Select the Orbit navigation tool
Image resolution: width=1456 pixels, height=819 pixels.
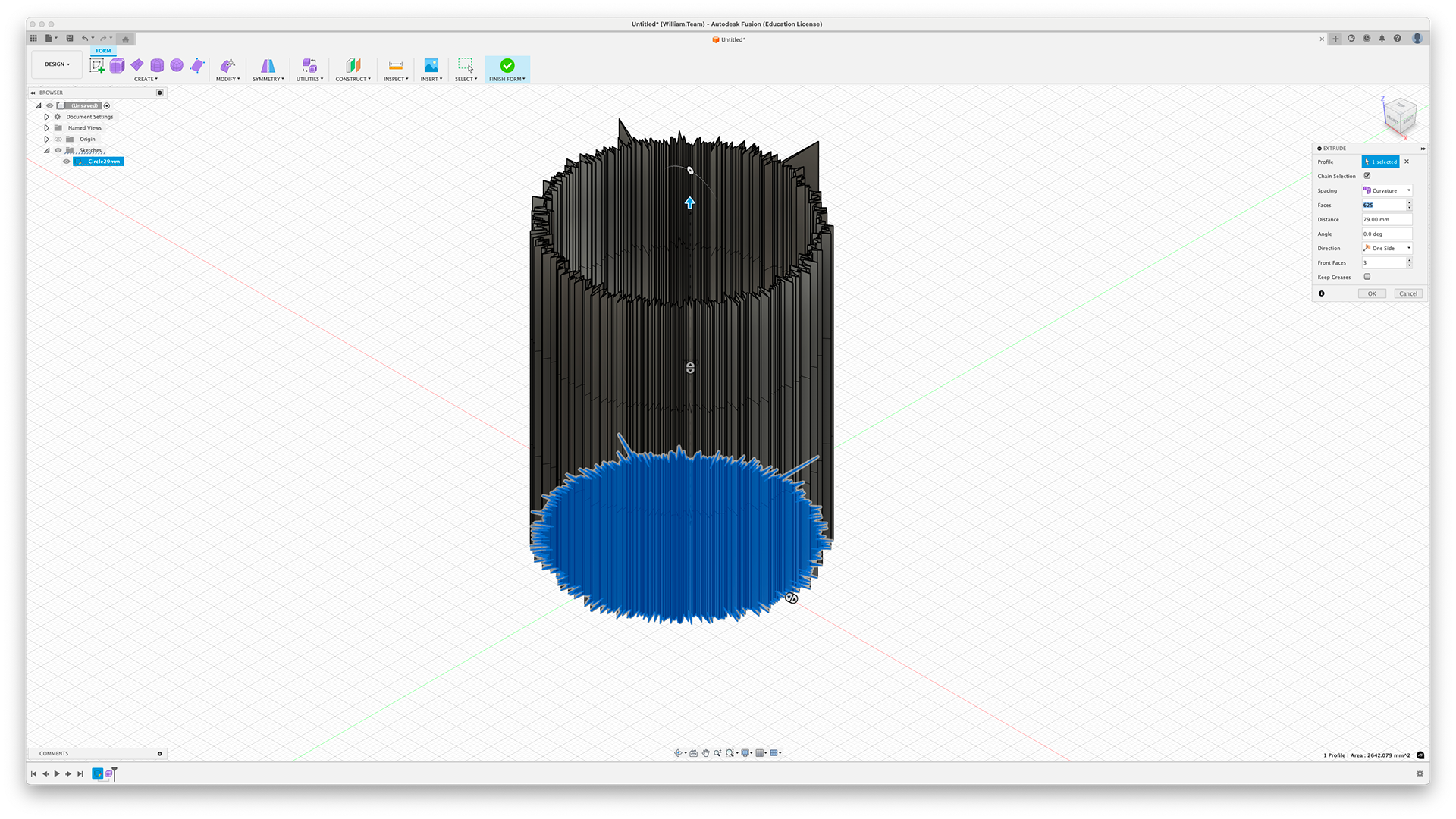678,753
